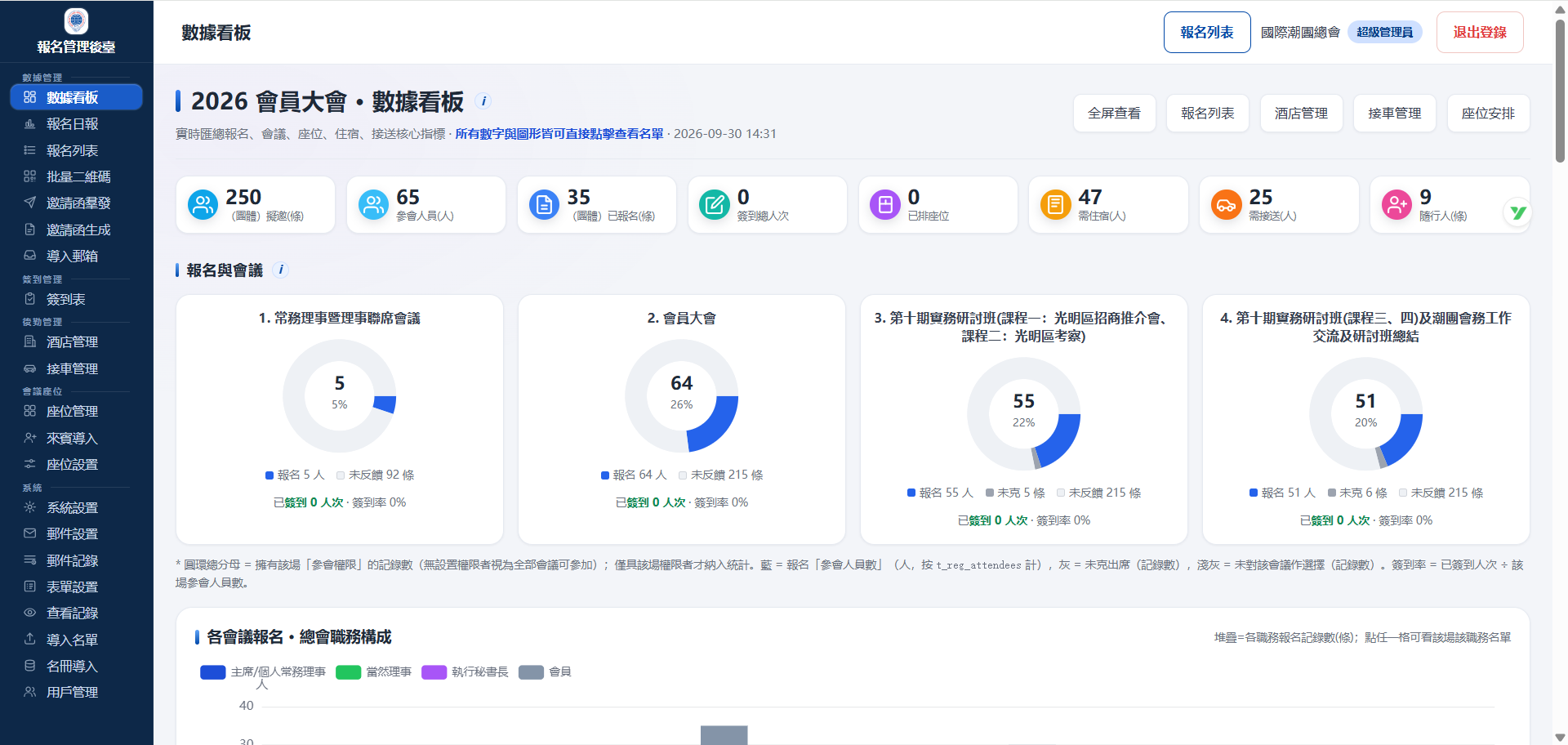Select the 導入名單 upload icon
This screenshot has height=745, width=1568.
point(30,640)
